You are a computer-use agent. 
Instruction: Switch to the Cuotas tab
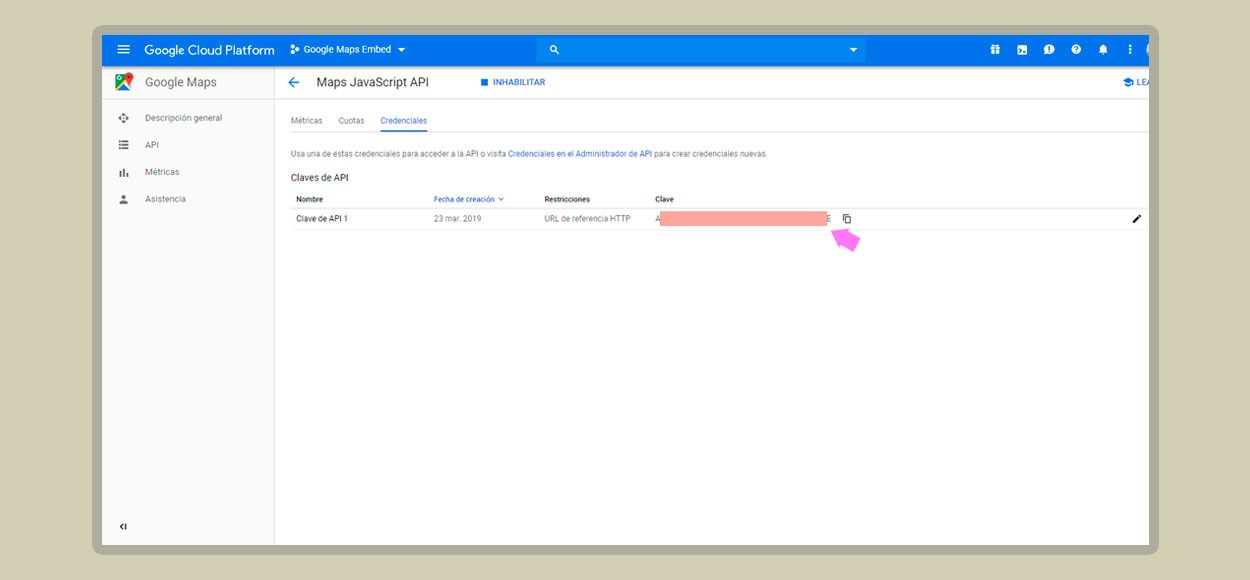tap(351, 121)
